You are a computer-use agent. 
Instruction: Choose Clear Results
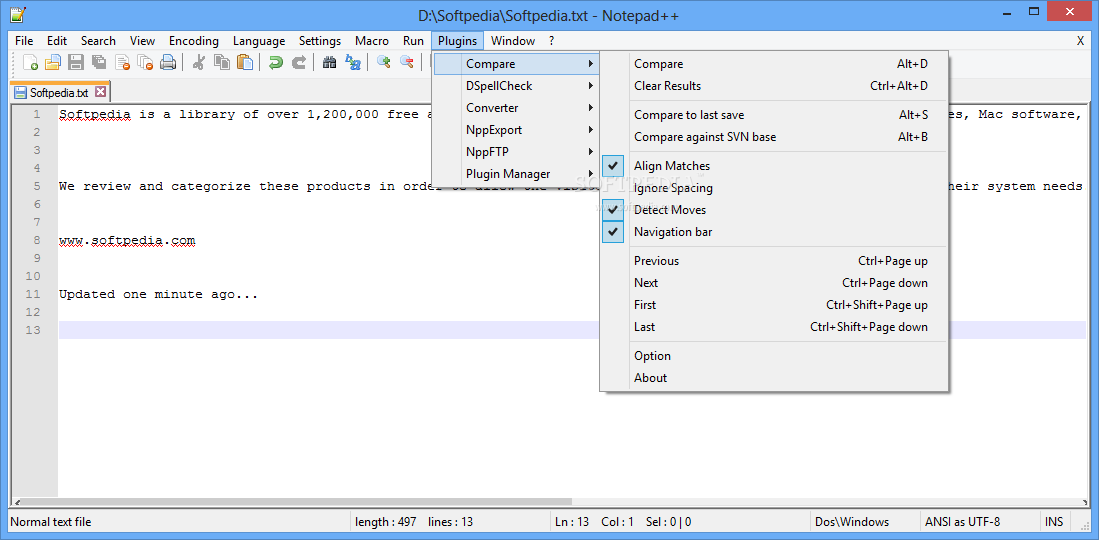coord(774,86)
